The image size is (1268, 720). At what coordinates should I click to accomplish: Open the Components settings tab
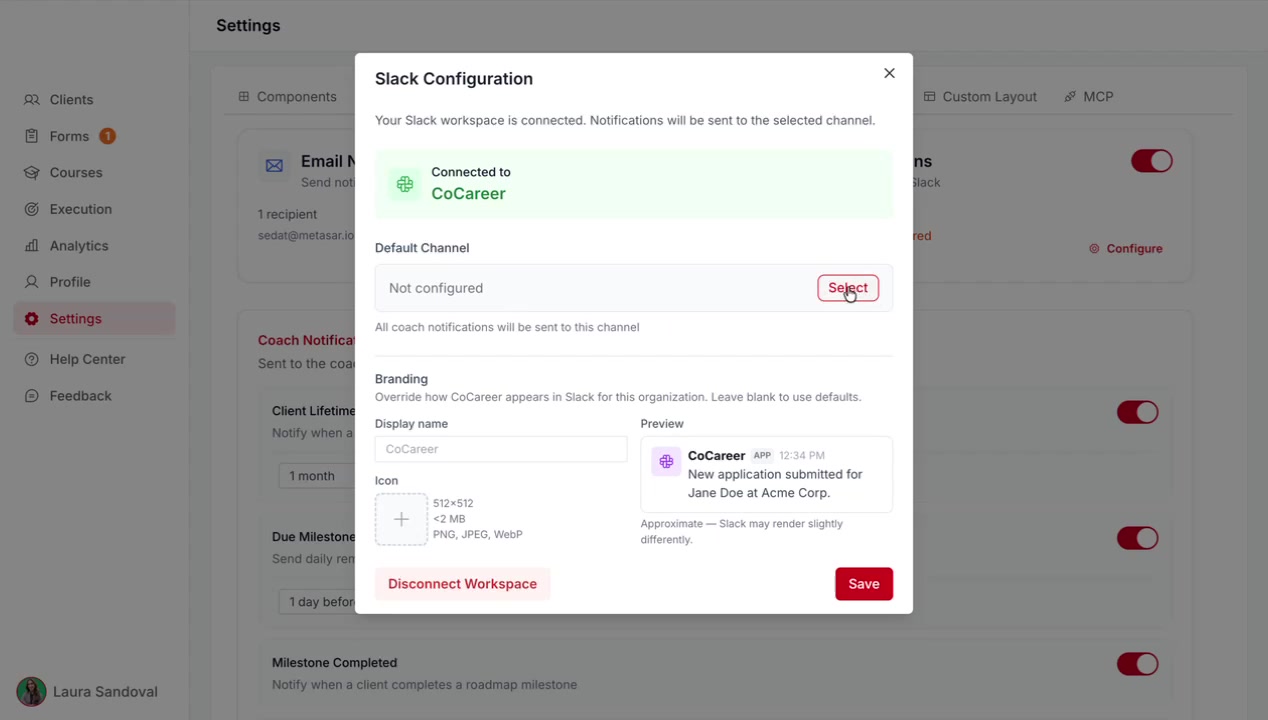coord(287,97)
